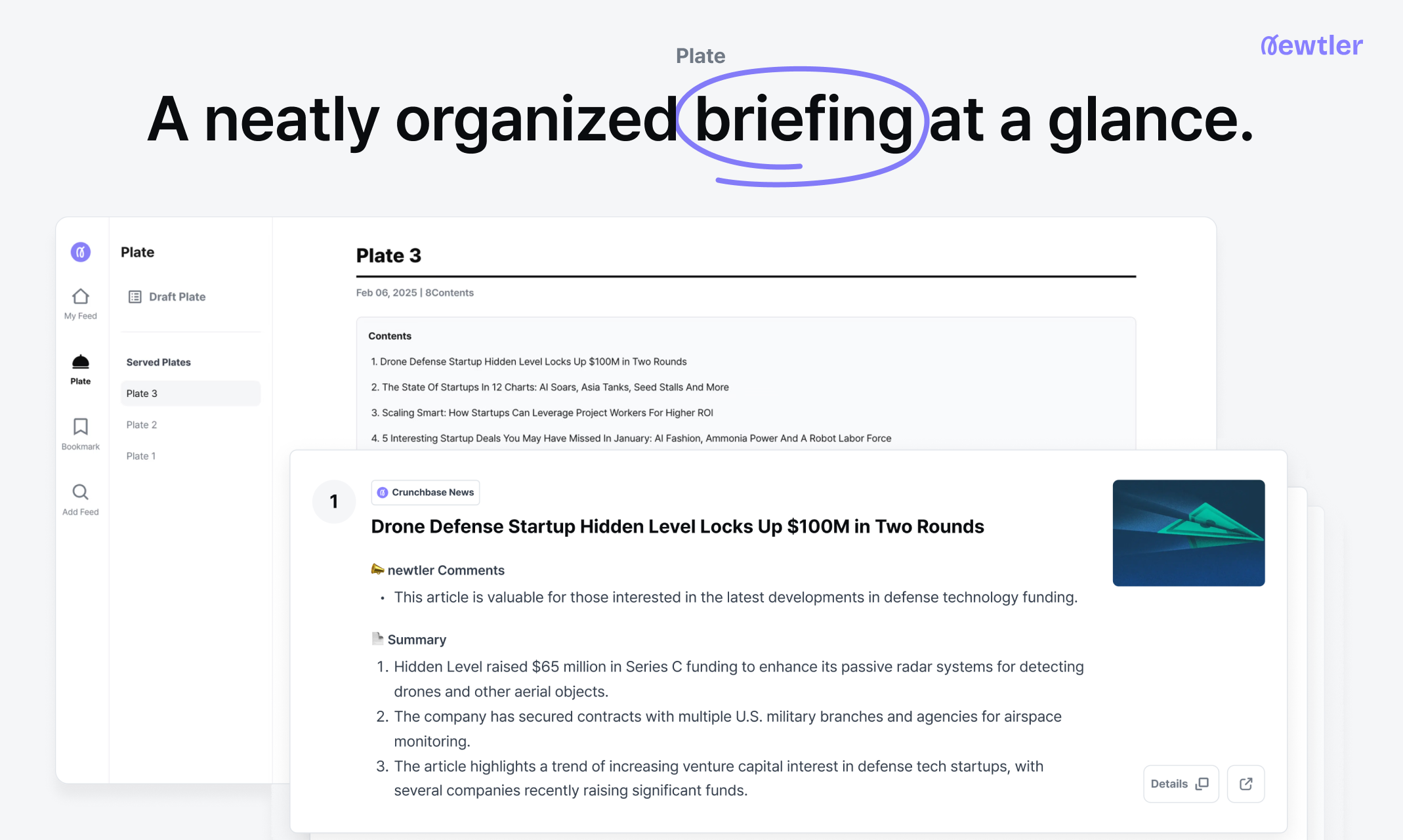Open the Details button

[x=1180, y=784]
